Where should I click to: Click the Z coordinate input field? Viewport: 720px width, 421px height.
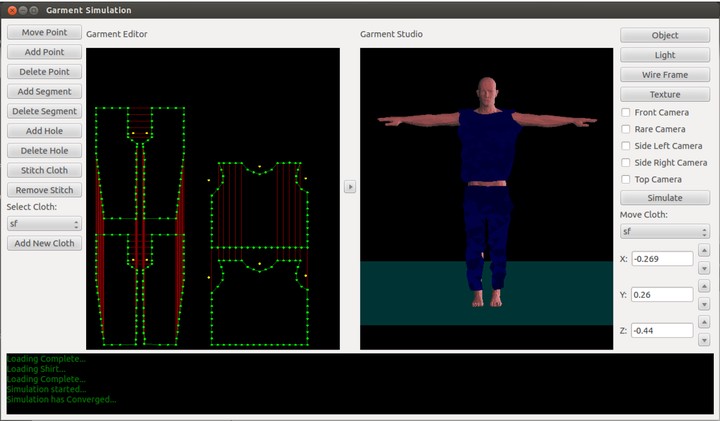click(662, 331)
